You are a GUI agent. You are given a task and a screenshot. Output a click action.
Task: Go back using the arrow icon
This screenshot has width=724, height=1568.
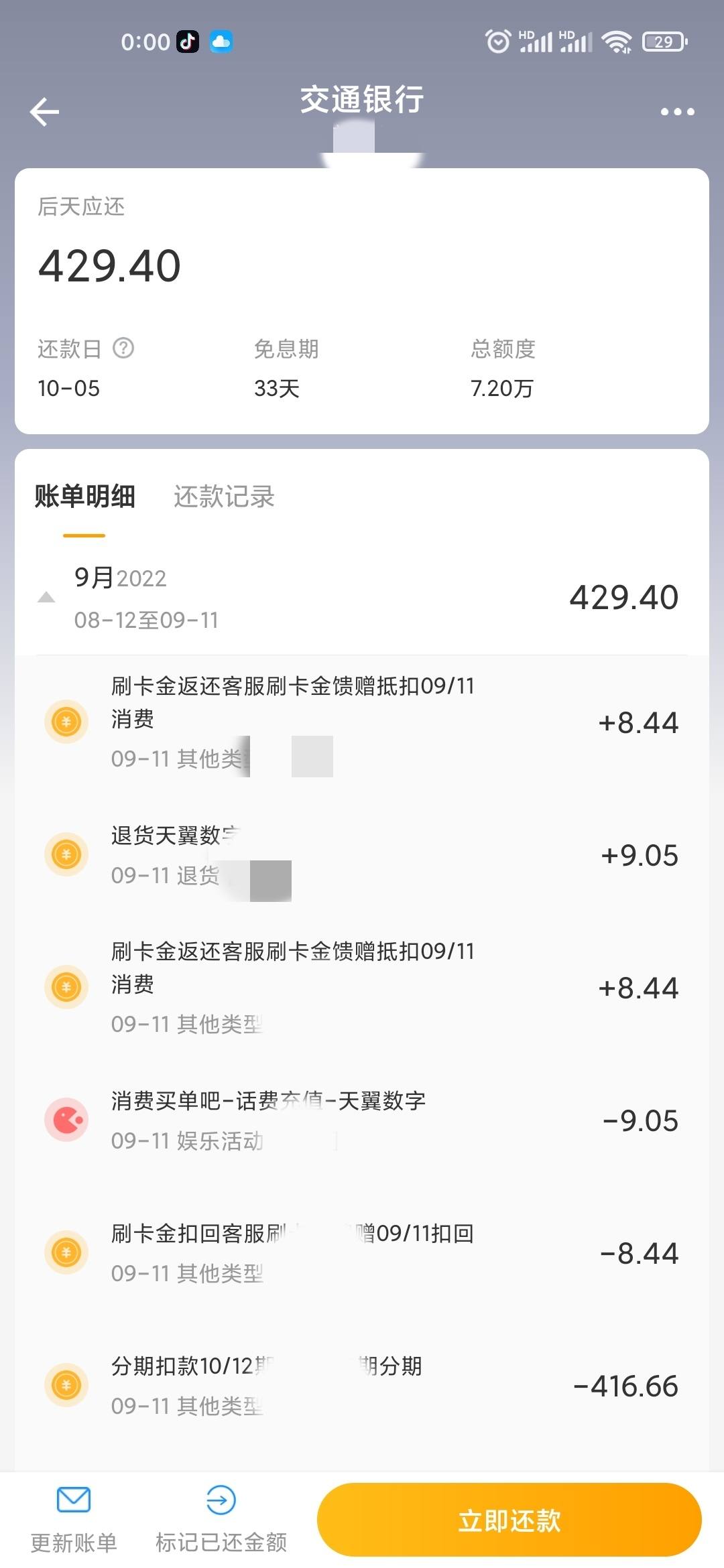point(44,112)
